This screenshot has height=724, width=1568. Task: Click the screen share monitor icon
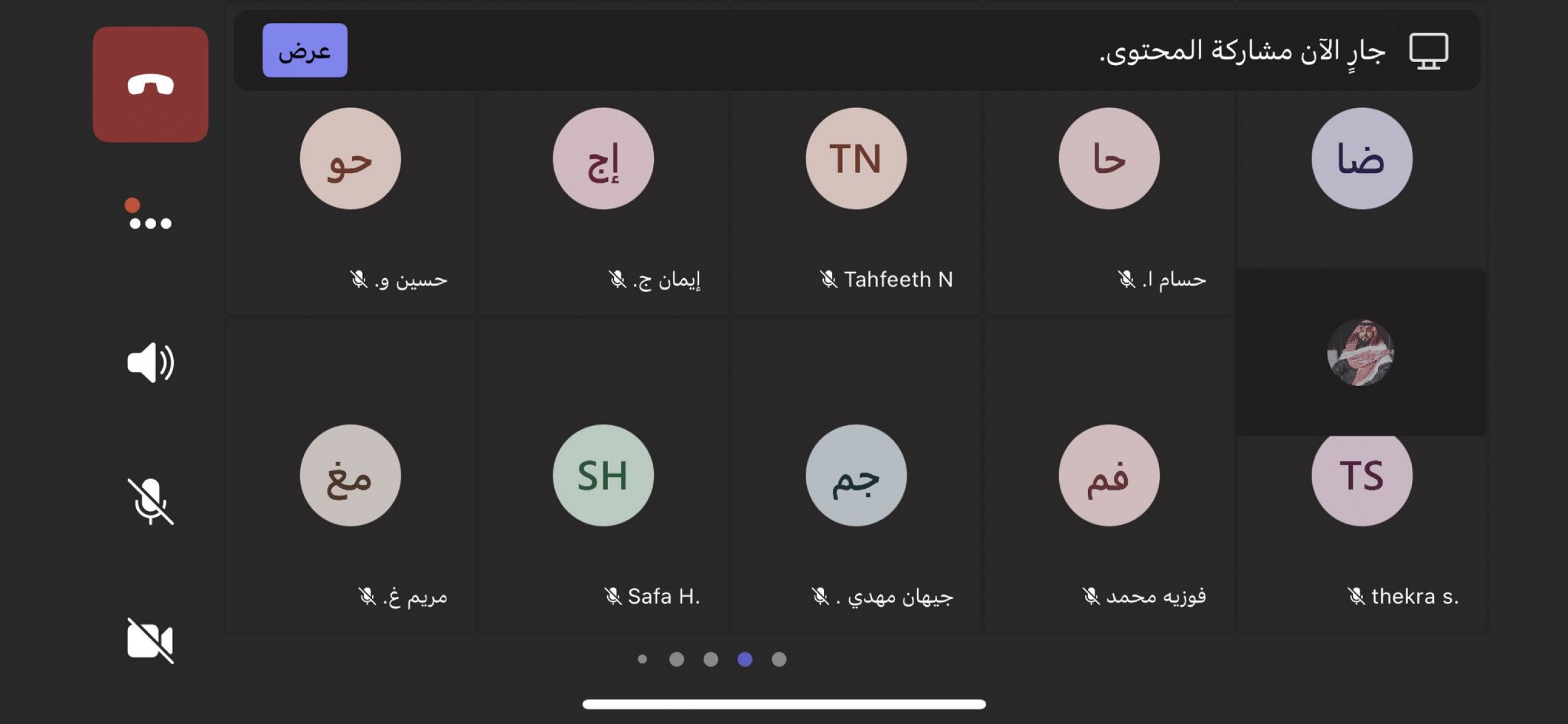1429,51
